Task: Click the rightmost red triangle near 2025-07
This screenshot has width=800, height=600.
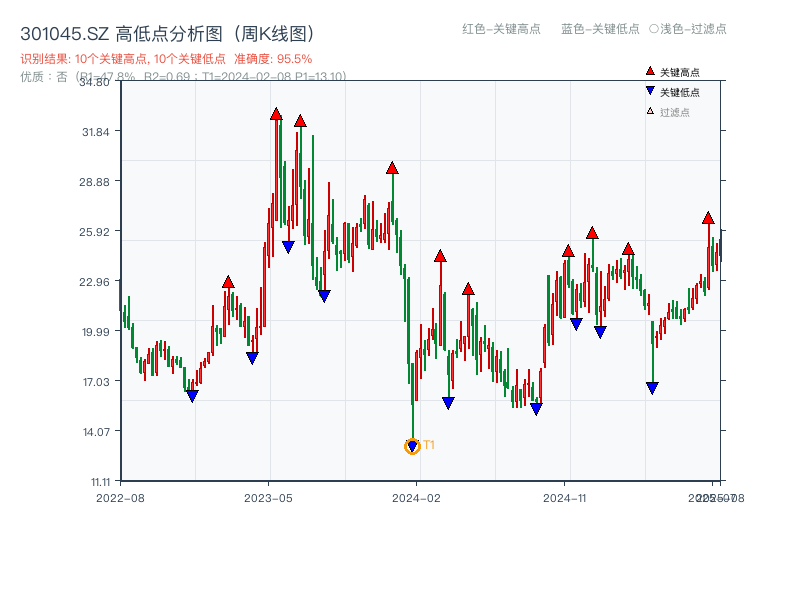Action: click(708, 216)
